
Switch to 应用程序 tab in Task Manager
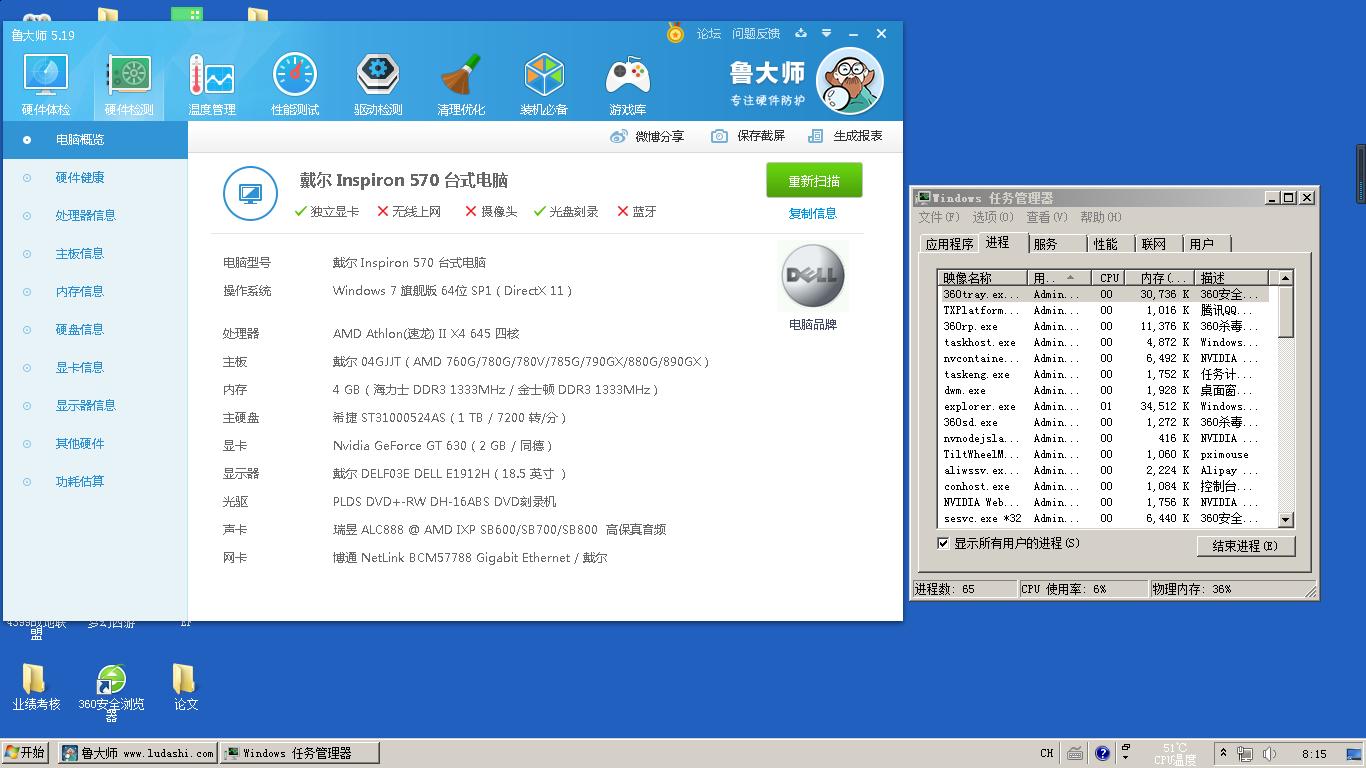coord(949,244)
